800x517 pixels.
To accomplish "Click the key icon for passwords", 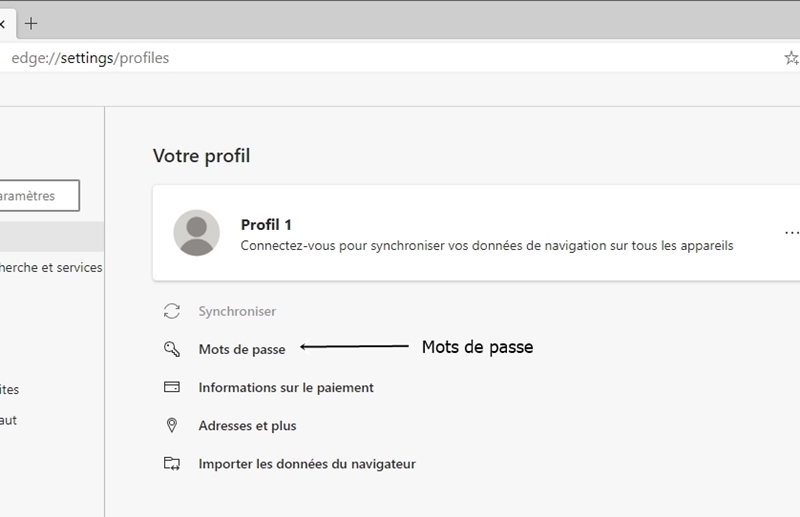I will coord(172,349).
